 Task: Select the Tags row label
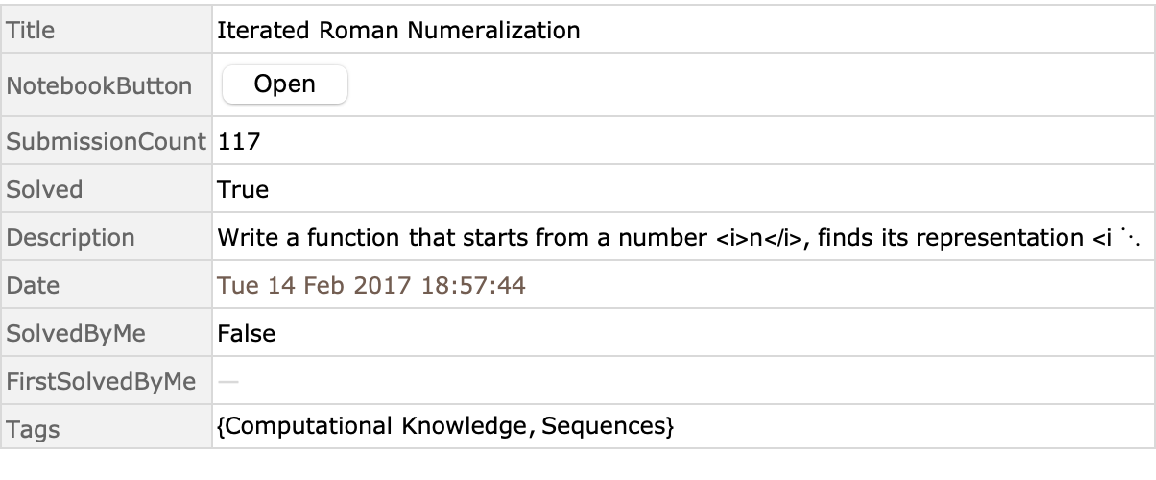click(x=33, y=430)
